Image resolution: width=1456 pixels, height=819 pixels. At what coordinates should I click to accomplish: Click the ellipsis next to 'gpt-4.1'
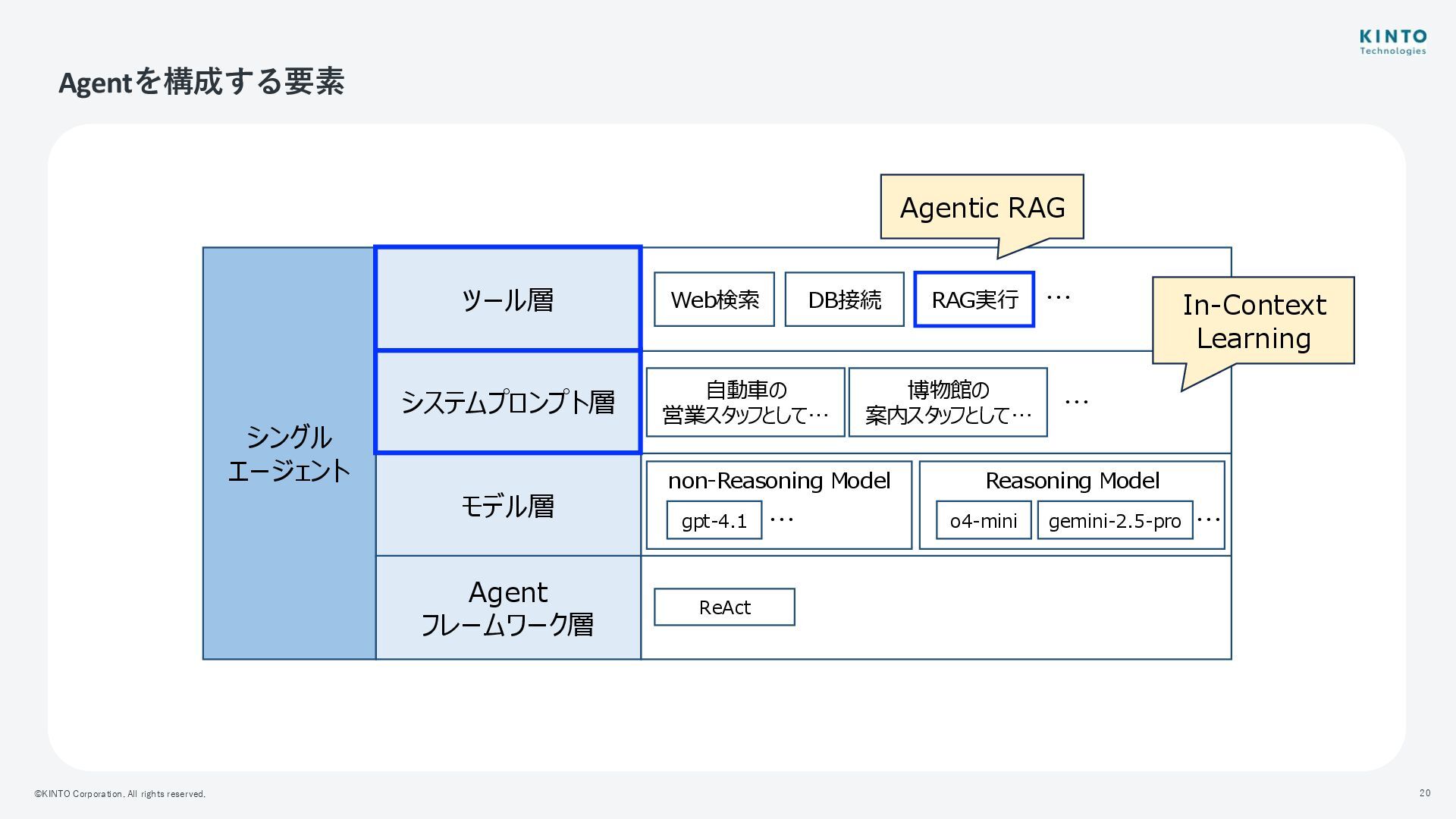click(x=782, y=519)
